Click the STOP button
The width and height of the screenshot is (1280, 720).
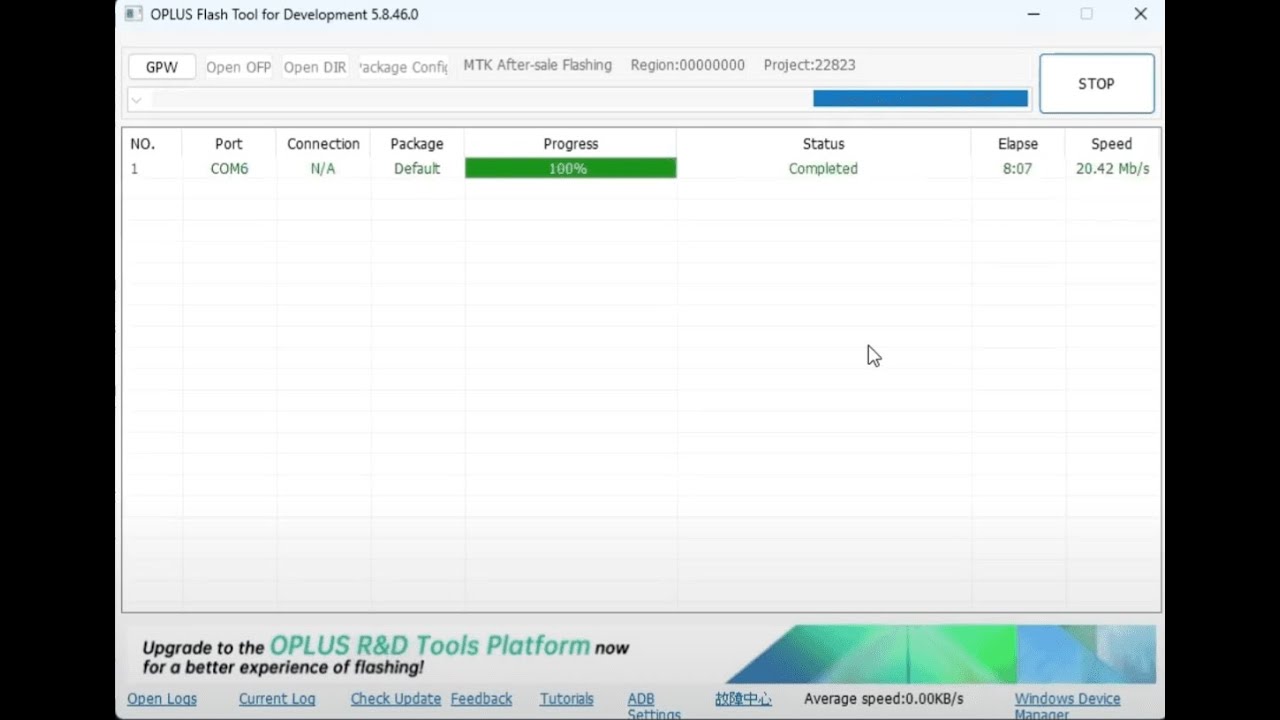pos(1097,84)
